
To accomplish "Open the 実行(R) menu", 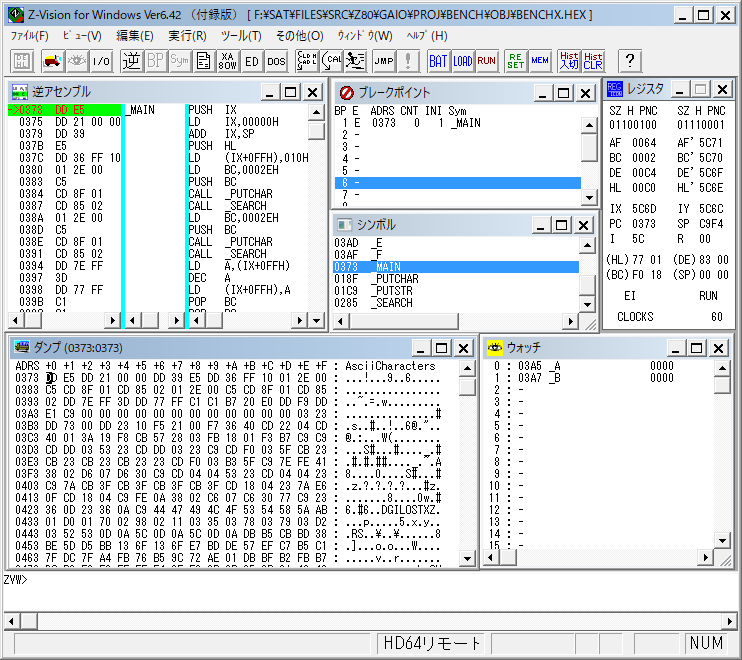I will [187, 36].
